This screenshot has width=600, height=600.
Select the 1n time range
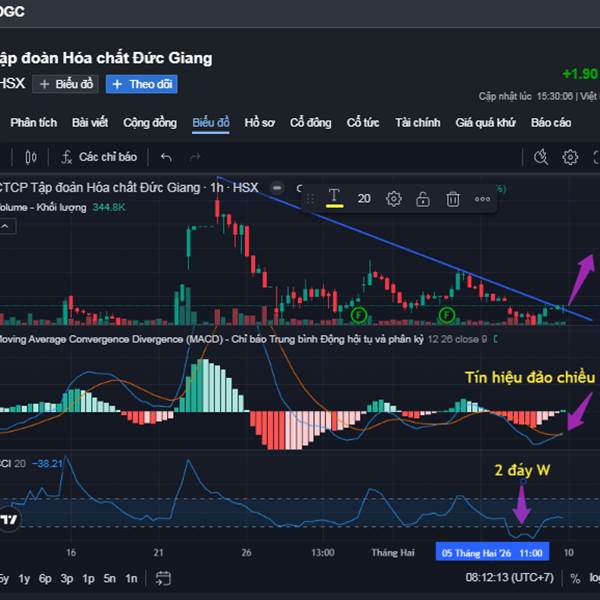tap(131, 578)
